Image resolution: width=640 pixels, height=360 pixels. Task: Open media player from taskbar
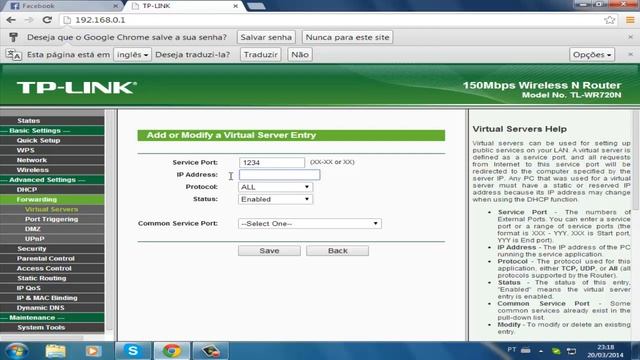93,351
